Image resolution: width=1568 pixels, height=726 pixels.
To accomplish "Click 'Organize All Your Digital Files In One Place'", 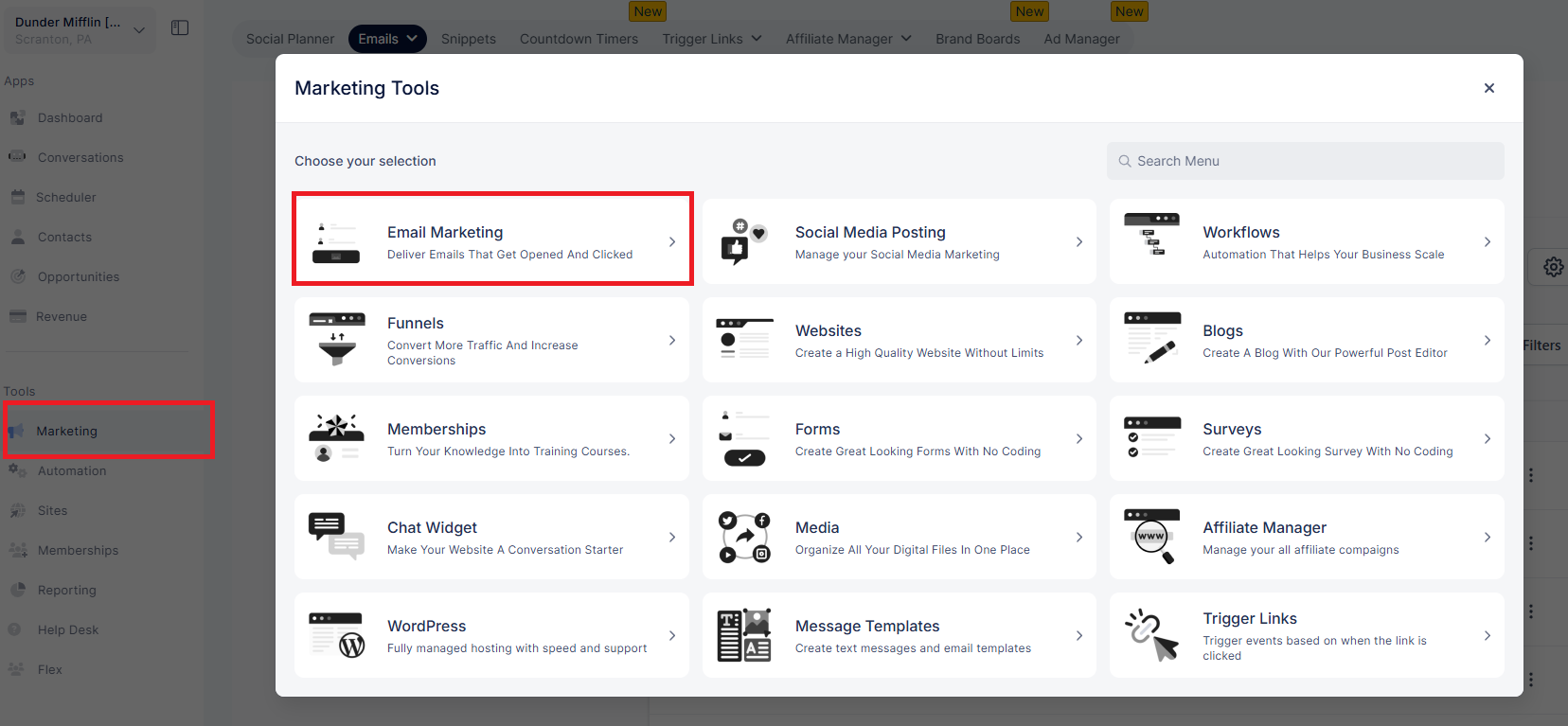I will (x=913, y=550).
